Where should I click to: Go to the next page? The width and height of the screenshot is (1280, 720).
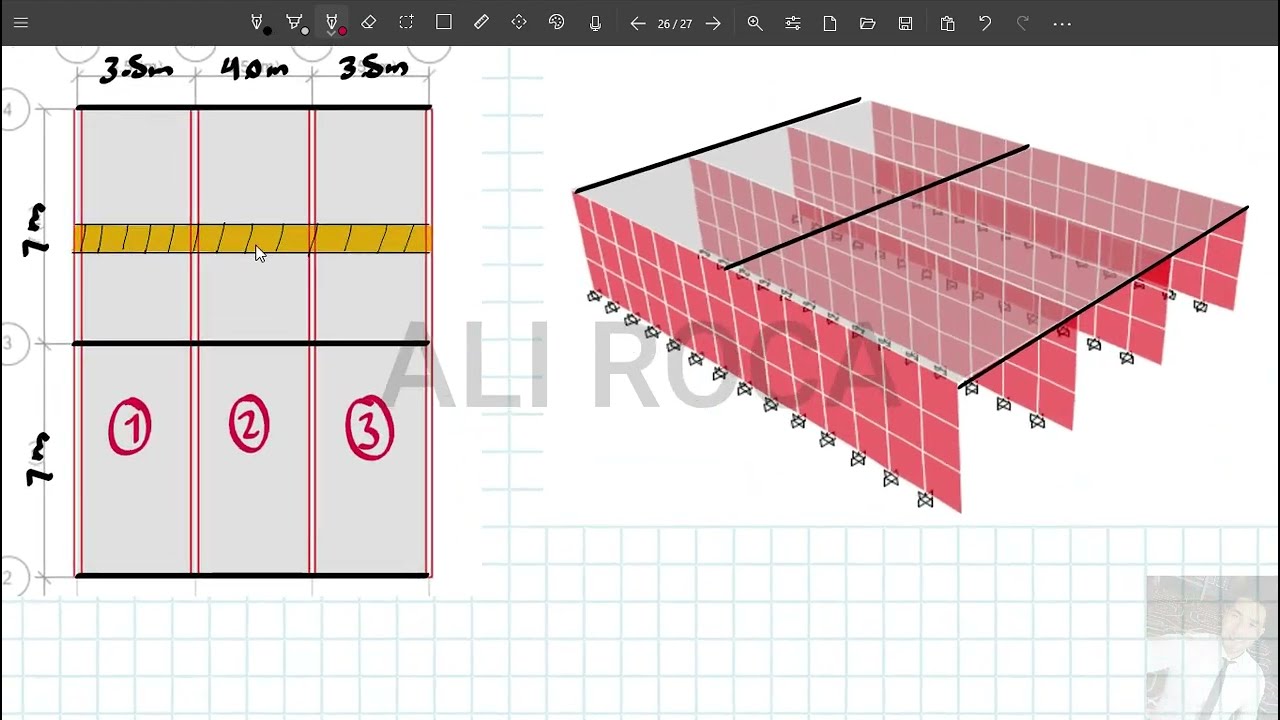(x=713, y=23)
